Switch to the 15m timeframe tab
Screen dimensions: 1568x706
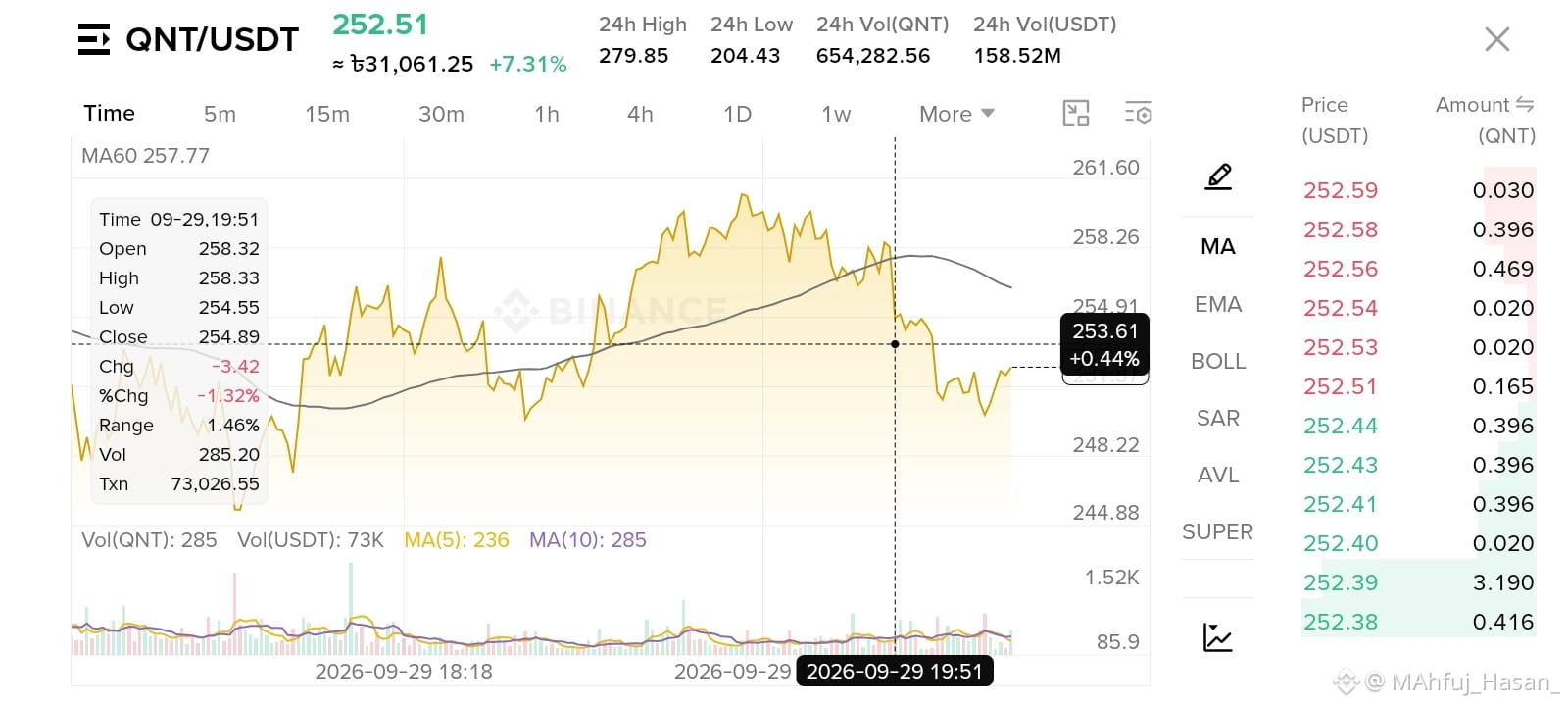[327, 114]
